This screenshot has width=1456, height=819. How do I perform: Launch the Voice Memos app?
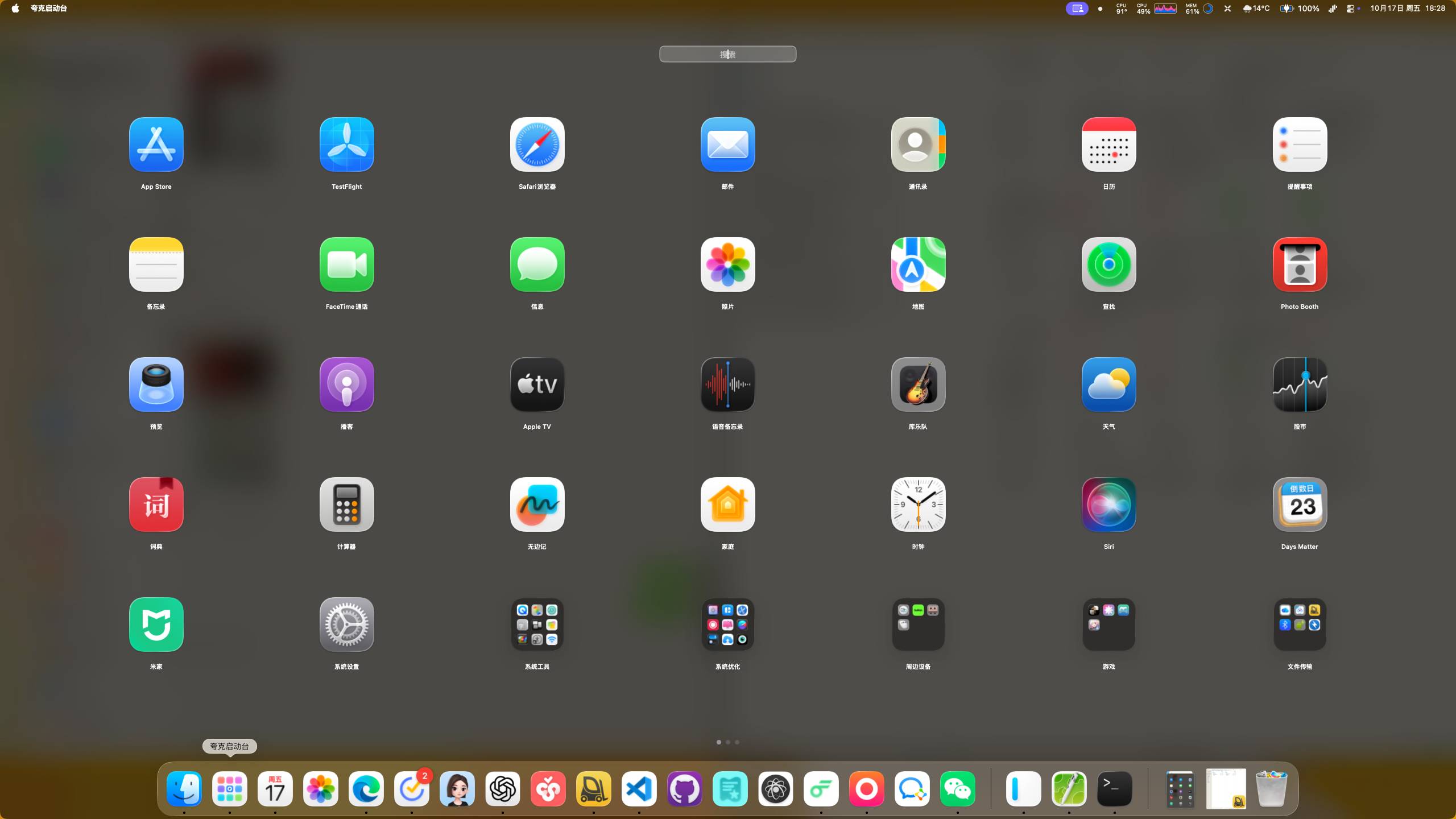727,384
